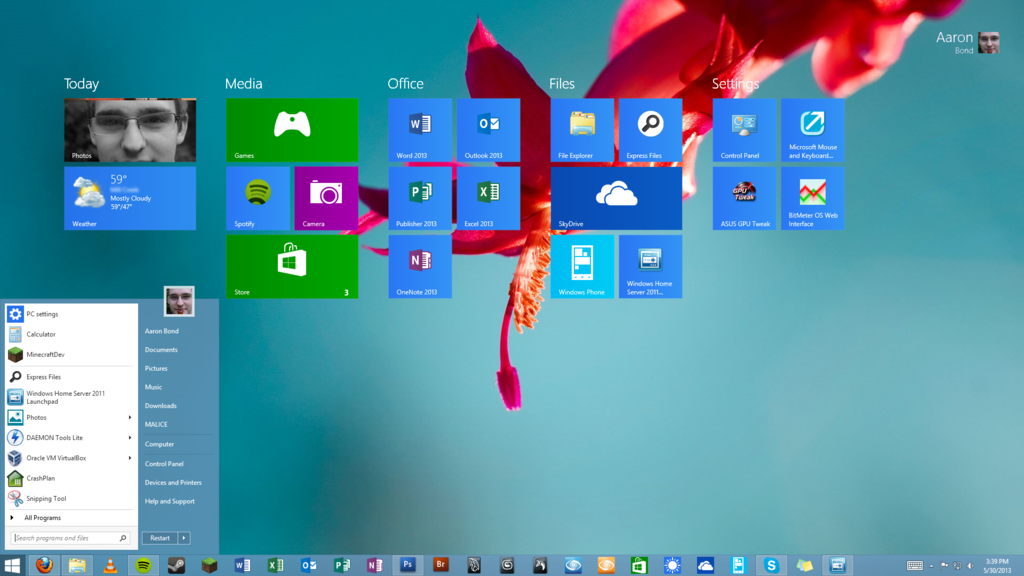Open the File Explorer icon in the taskbar
Image resolution: width=1024 pixels, height=576 pixels.
77,565
